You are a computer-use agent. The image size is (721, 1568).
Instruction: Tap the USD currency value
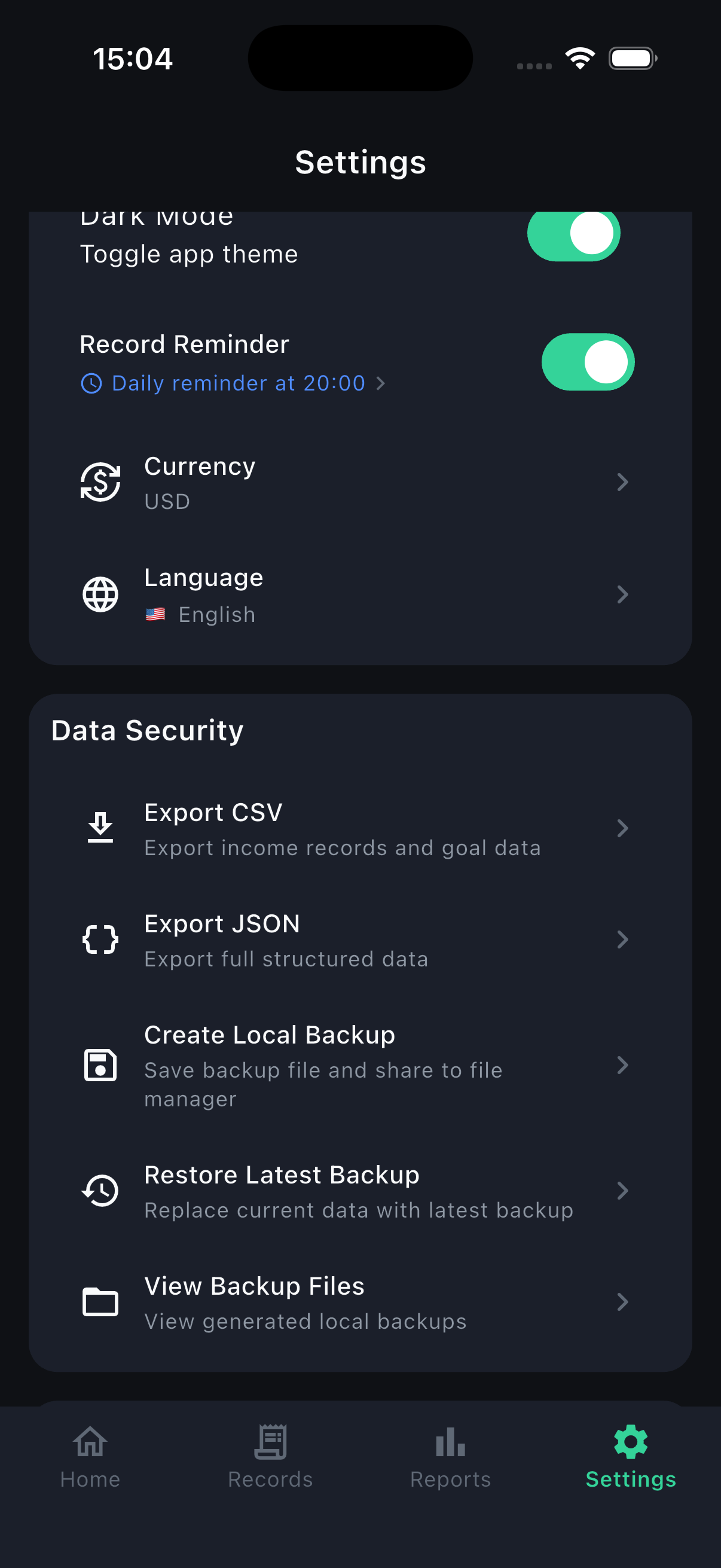coord(167,502)
